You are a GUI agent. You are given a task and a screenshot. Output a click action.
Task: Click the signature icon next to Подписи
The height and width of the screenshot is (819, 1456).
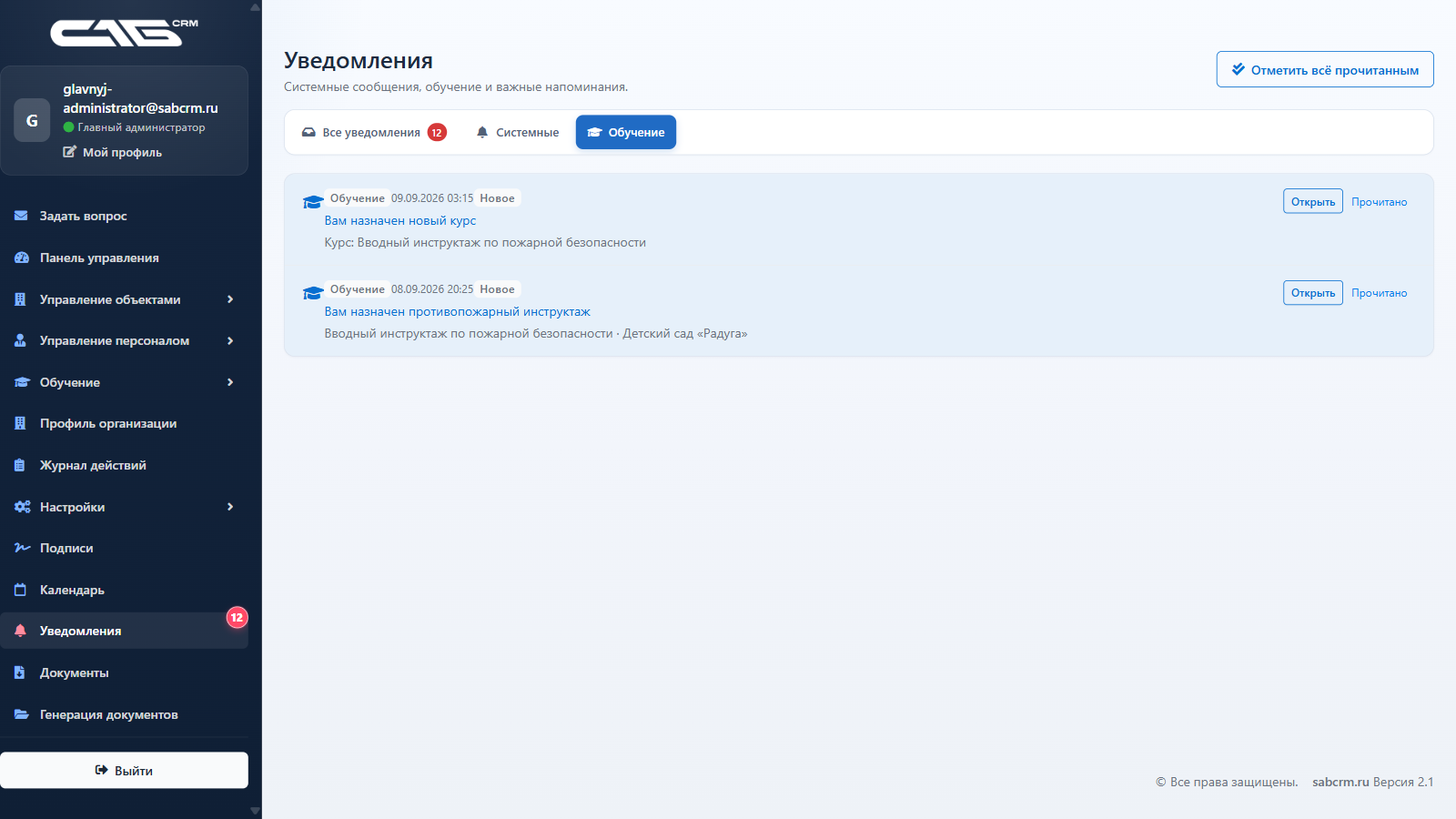(x=22, y=548)
